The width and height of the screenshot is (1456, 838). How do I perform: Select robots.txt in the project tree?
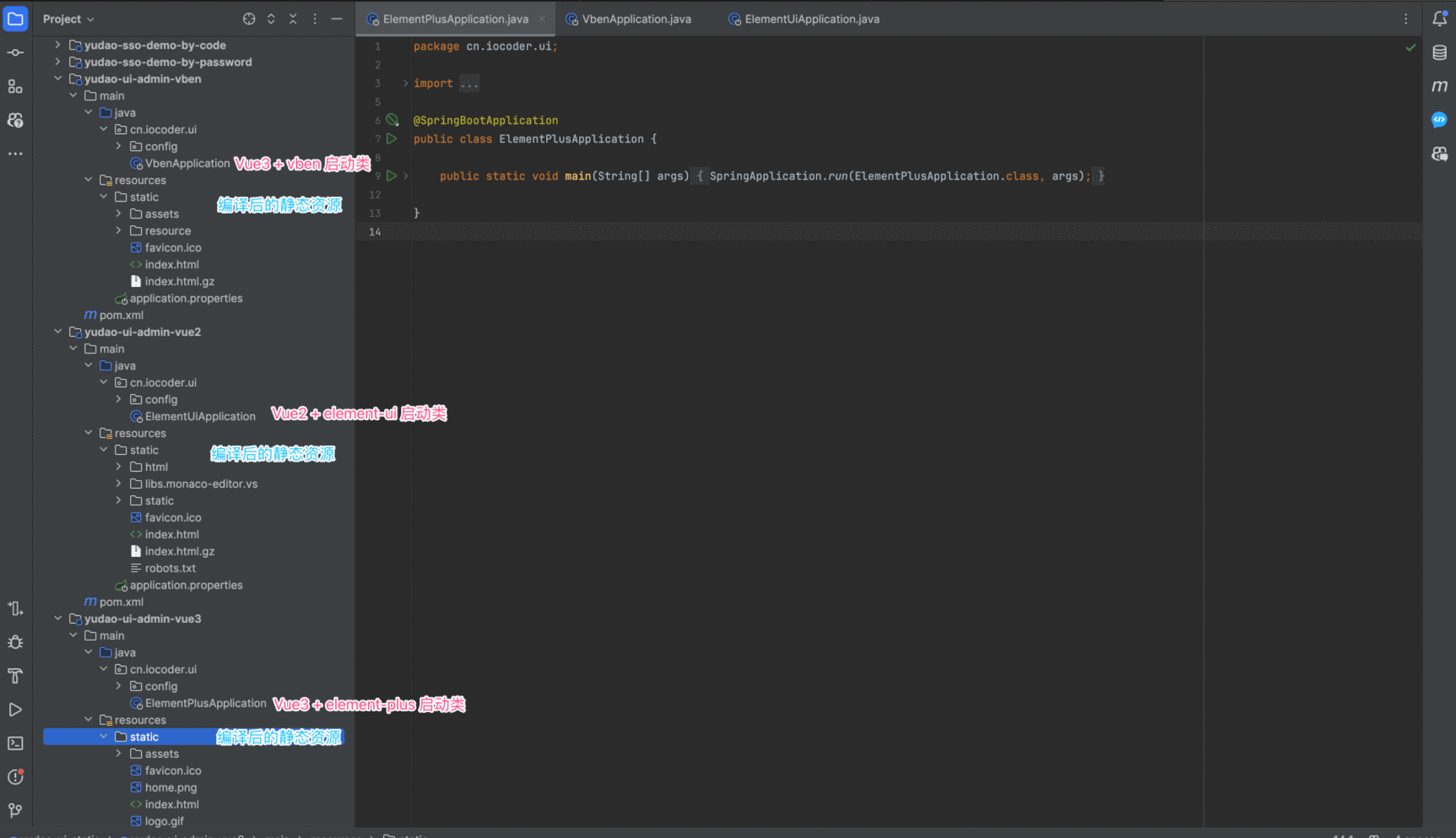click(170, 568)
